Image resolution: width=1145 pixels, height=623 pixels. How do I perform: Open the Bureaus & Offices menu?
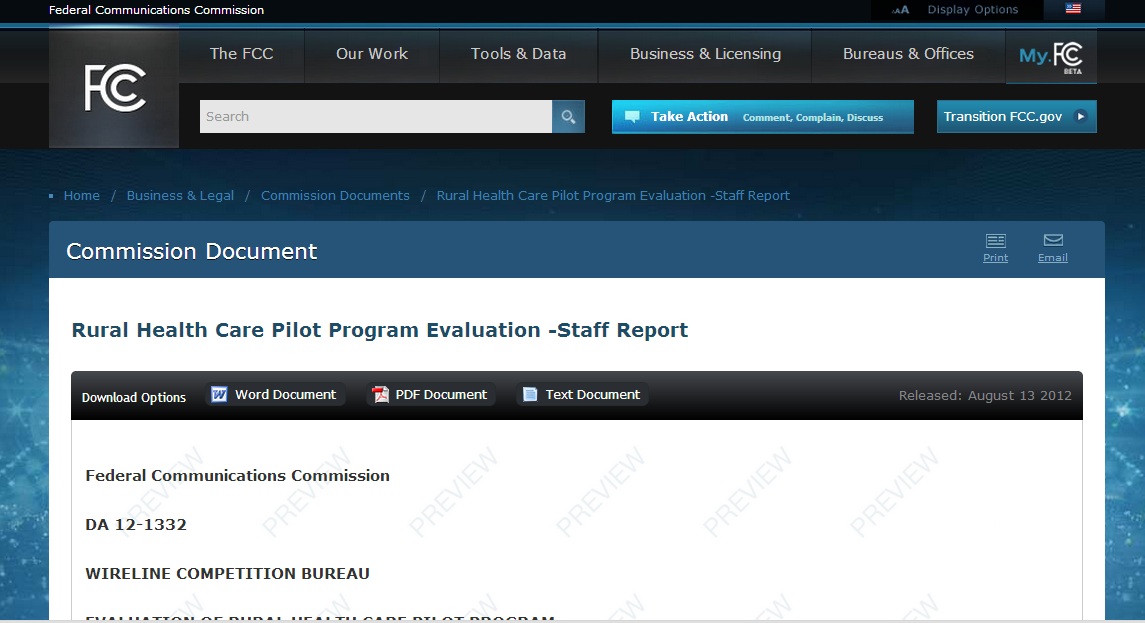[x=908, y=54]
